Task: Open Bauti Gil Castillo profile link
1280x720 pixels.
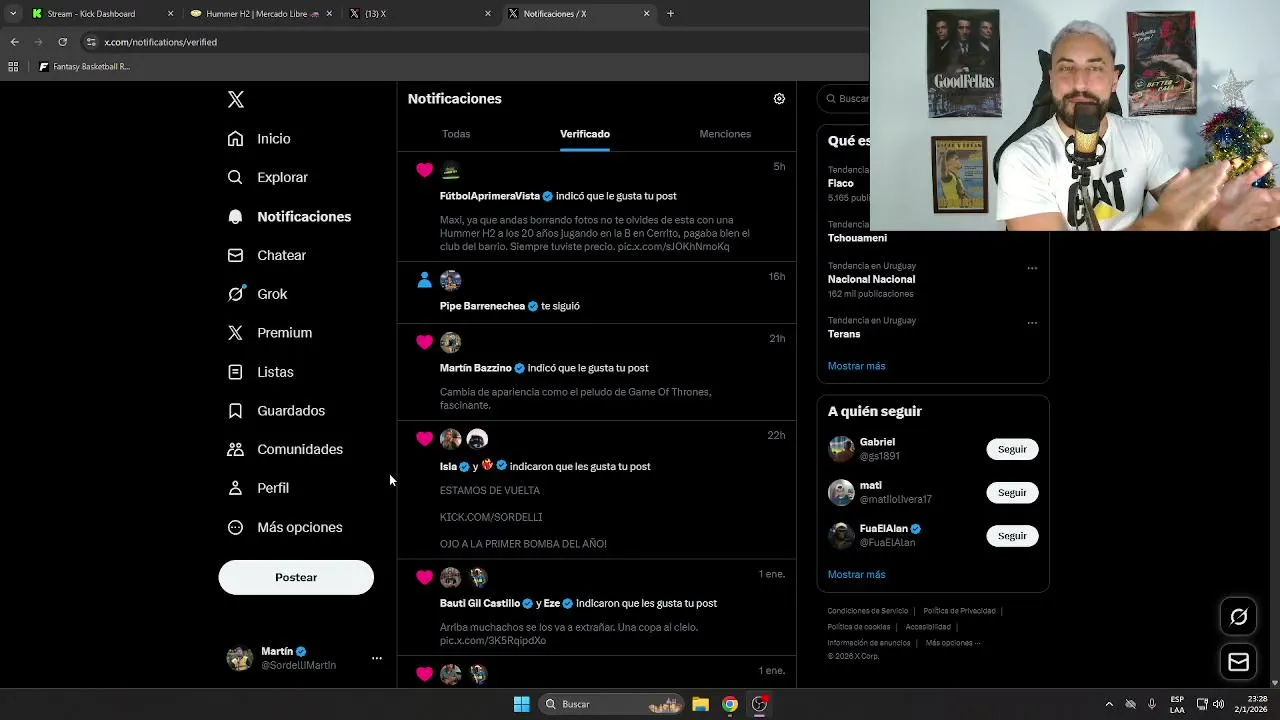Action: (480, 604)
